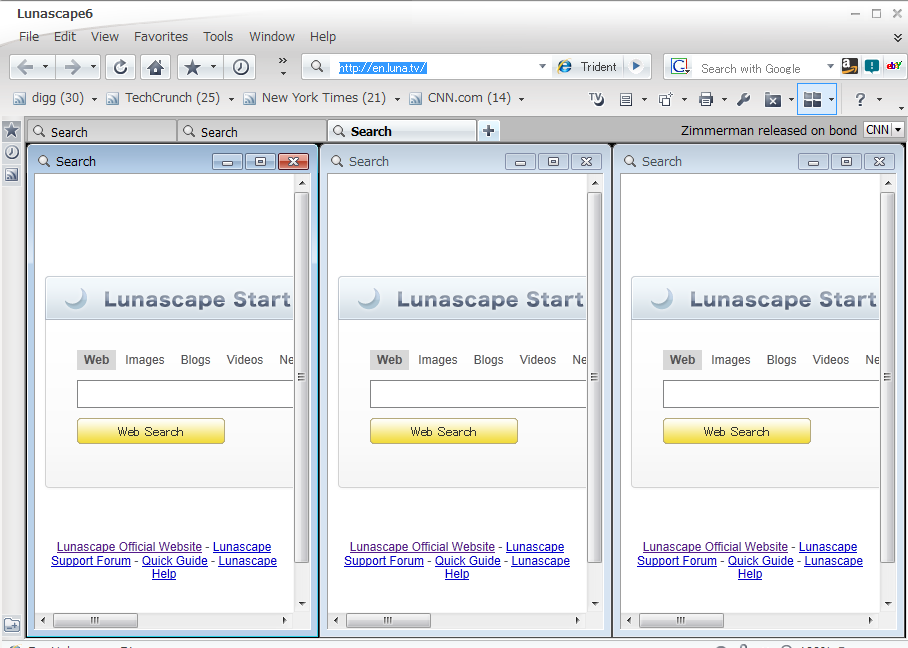
Task: Go forward to the next page
Action: click(x=72, y=68)
